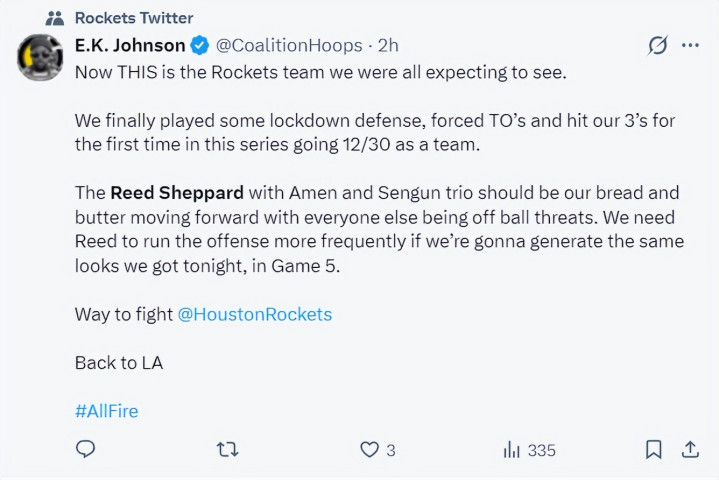Open the Rockets Twitter community link
The height and width of the screenshot is (480, 719).
(x=134, y=18)
